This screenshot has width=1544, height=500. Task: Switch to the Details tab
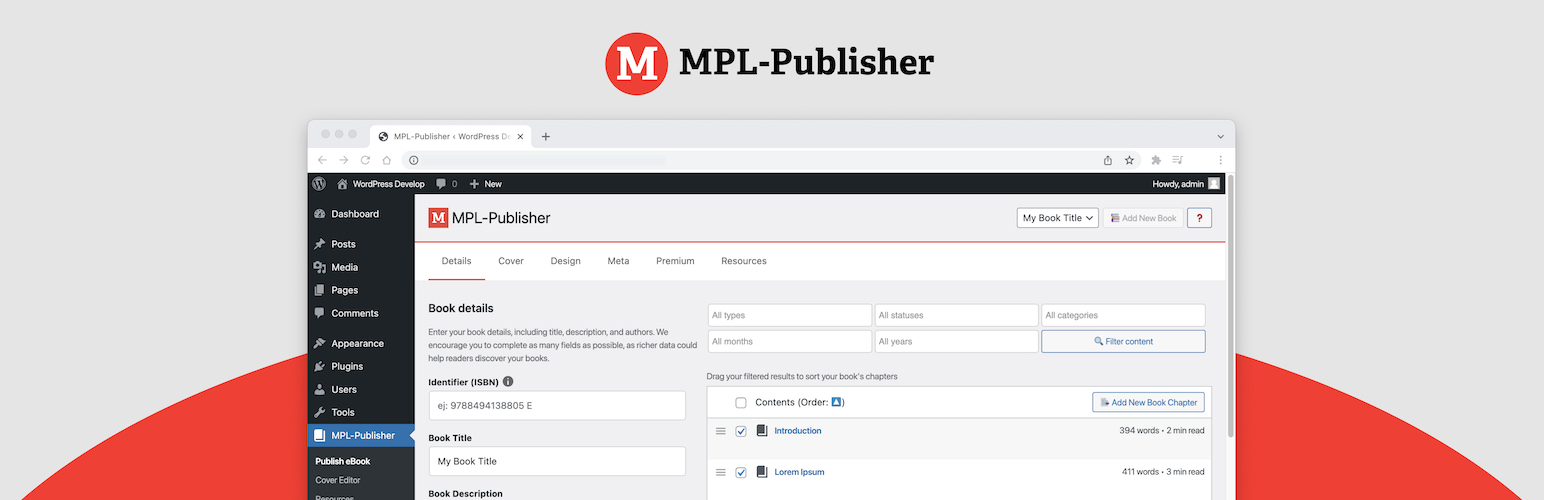456,261
